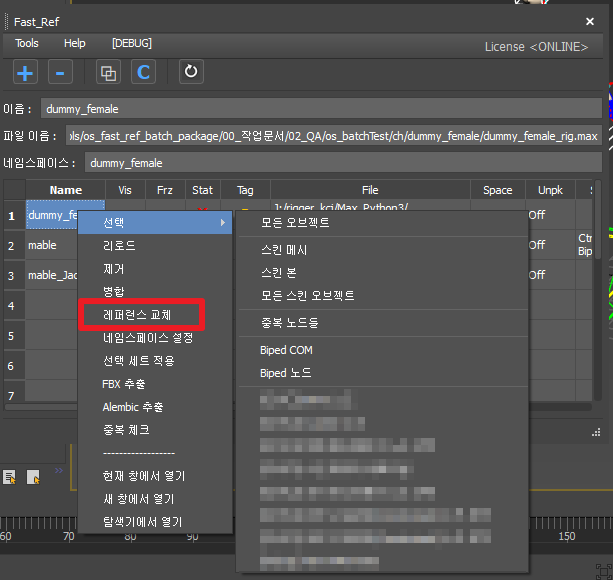Choose 새 창에서 열기 menu item
The width and height of the screenshot is (613, 580).
point(155,499)
